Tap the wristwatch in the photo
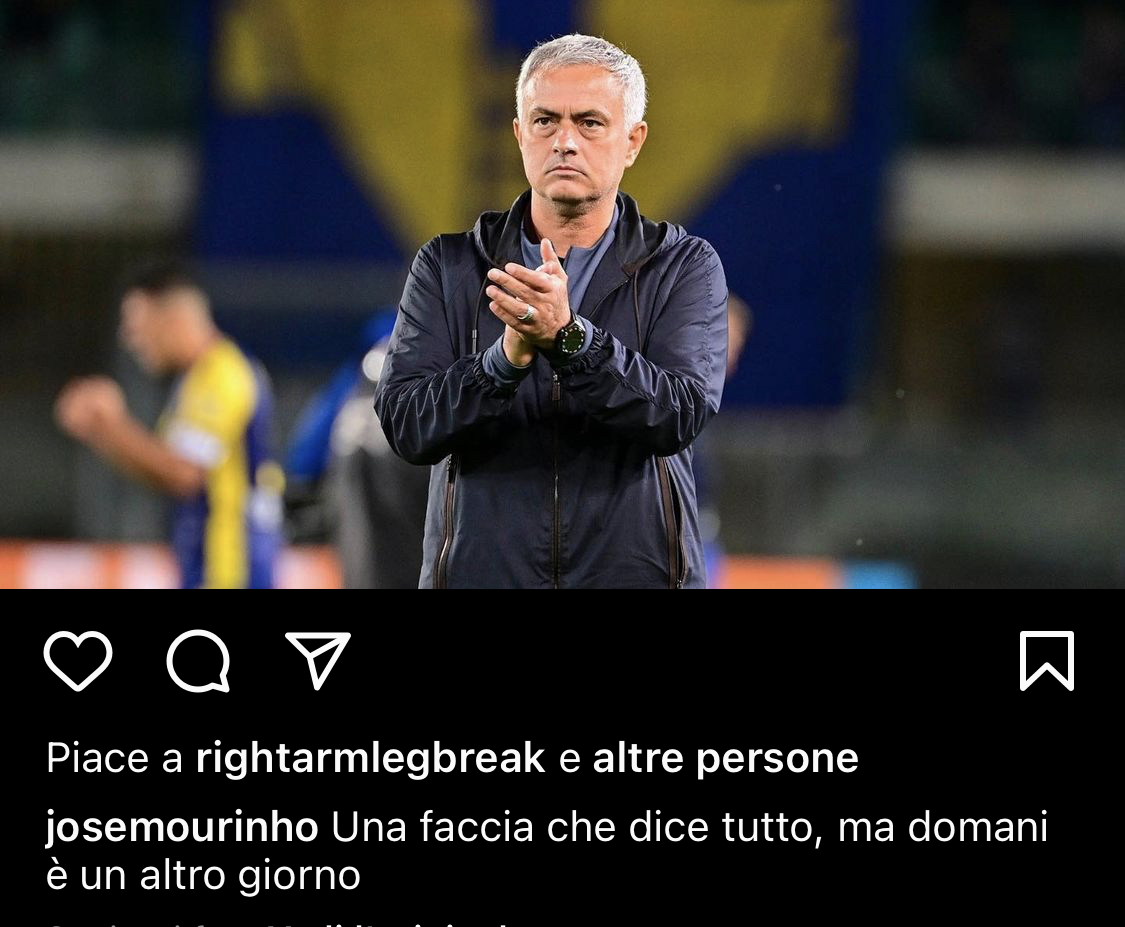Viewport: 1125px width, 927px height. 570,339
